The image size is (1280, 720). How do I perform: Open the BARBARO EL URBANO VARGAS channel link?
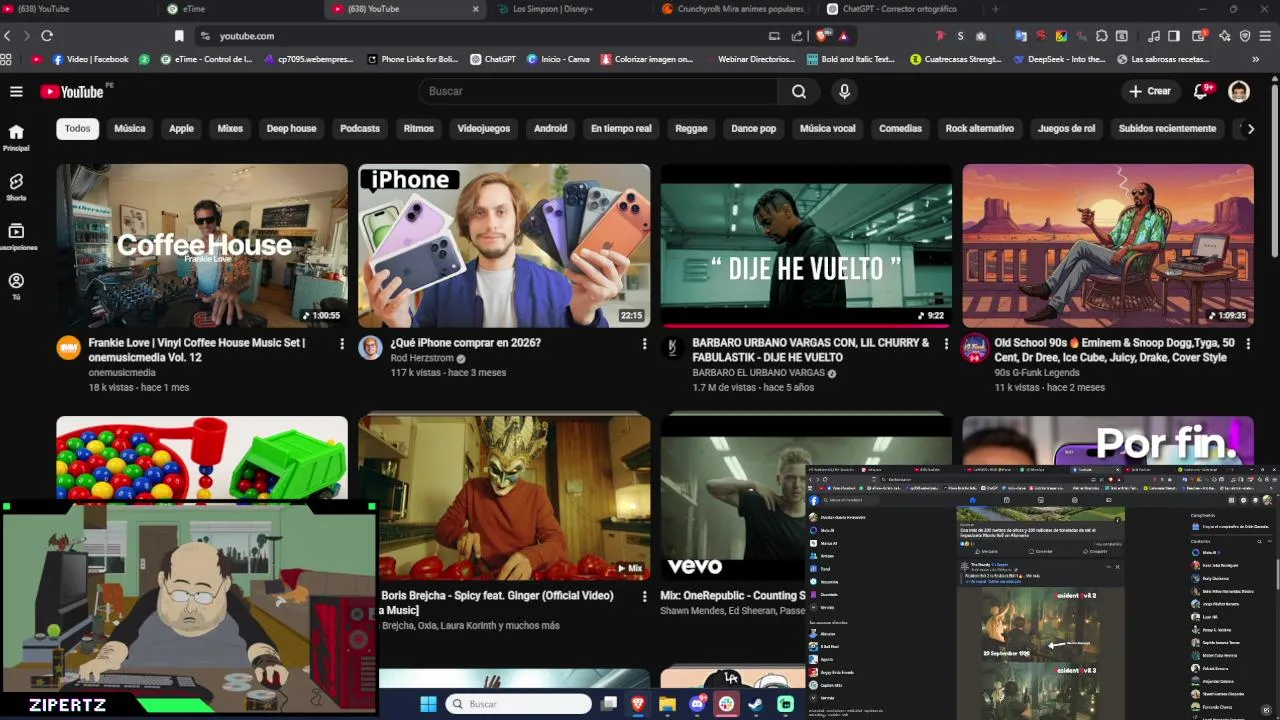pos(758,373)
